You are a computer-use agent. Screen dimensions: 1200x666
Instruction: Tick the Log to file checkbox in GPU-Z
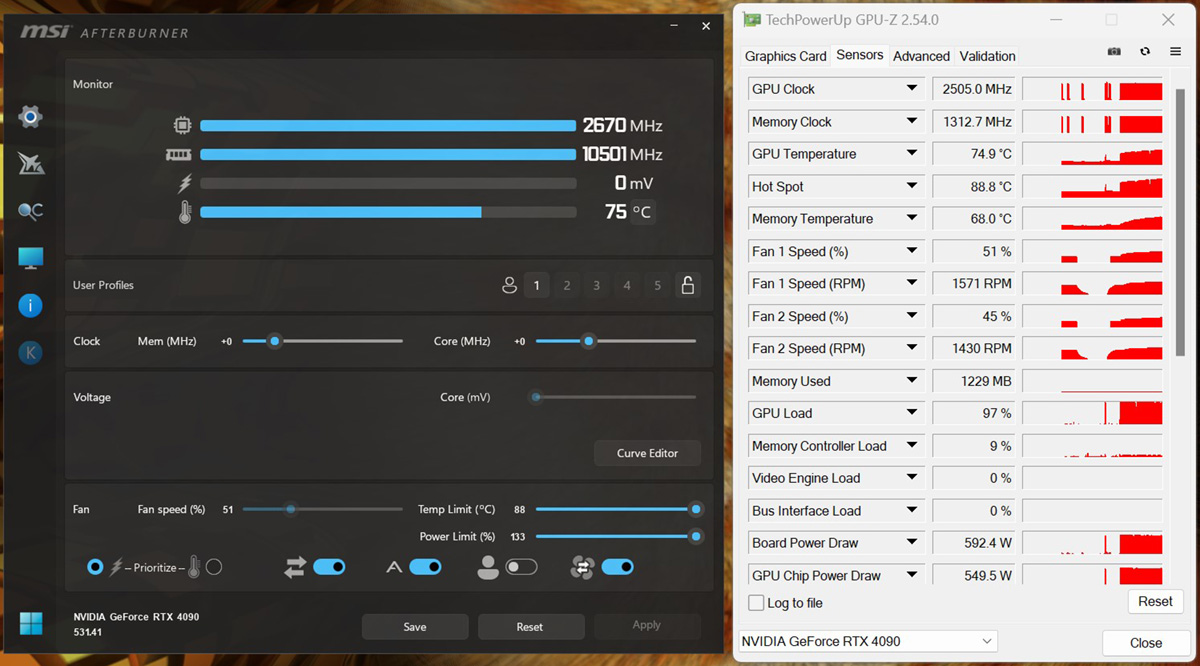(x=756, y=603)
